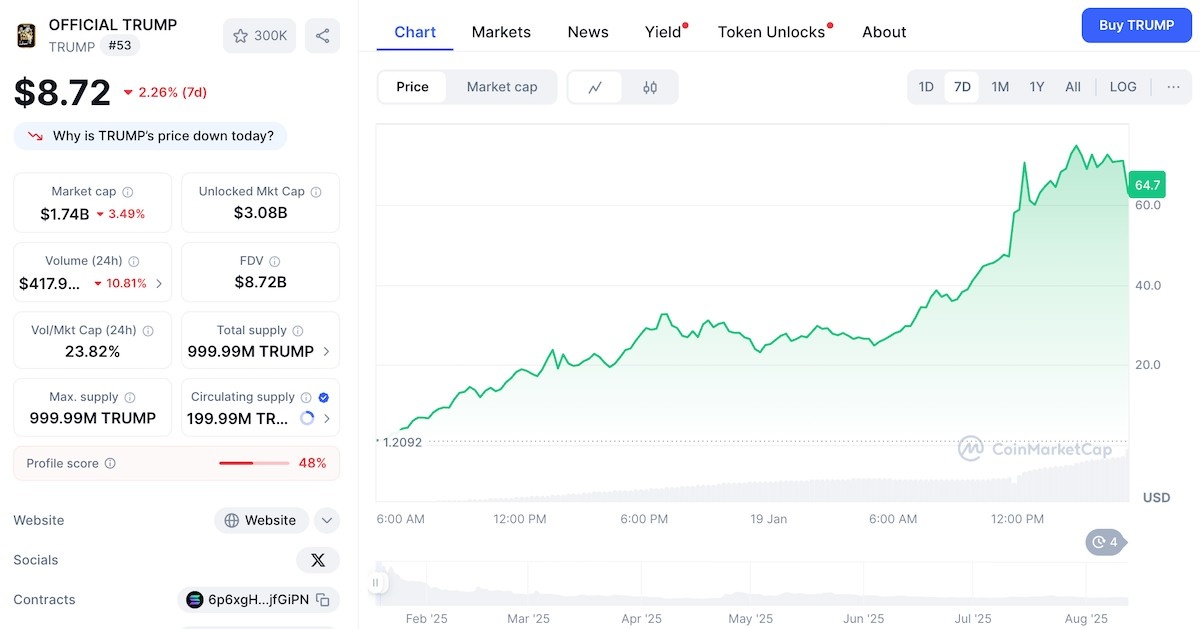
Task: Open the Token Unlocks tab
Action: [771, 32]
